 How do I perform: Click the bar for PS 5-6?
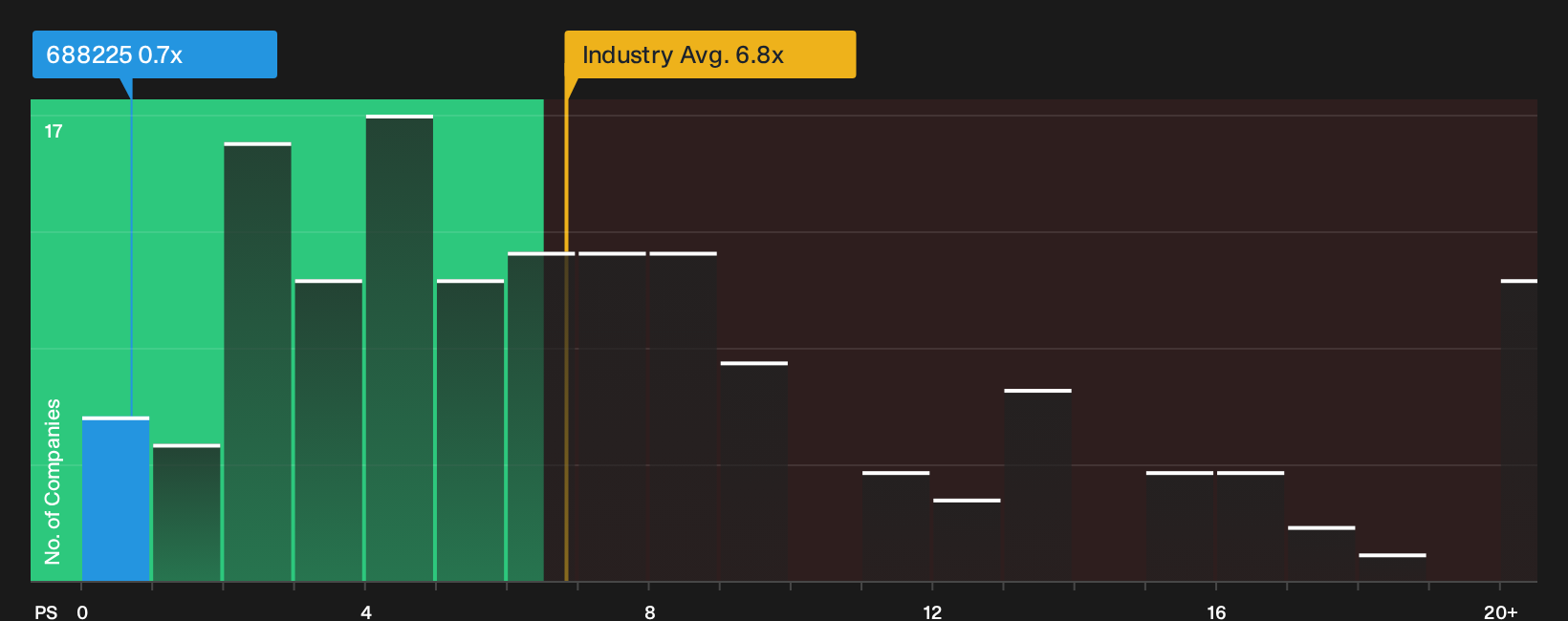tap(470, 430)
